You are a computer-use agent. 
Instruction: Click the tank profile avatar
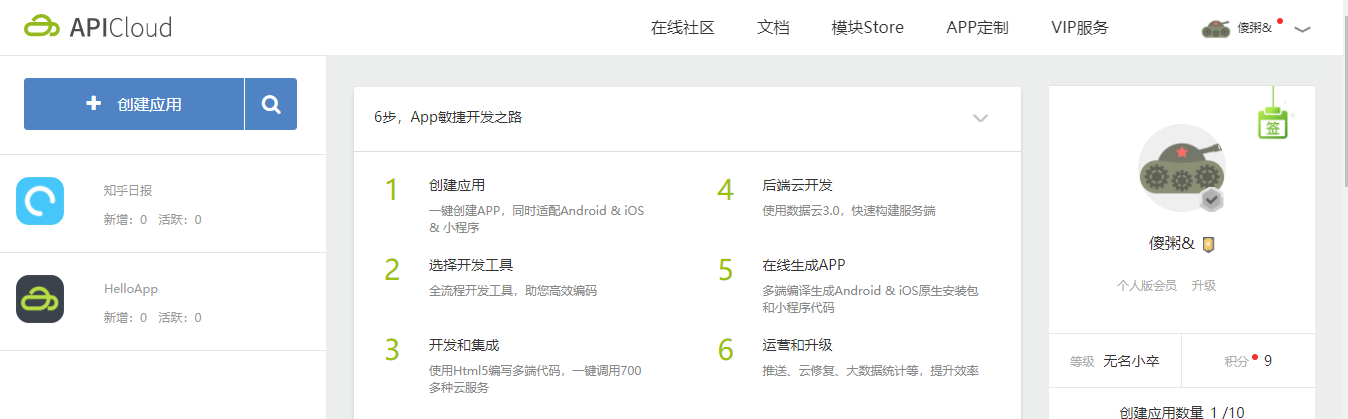1182,170
